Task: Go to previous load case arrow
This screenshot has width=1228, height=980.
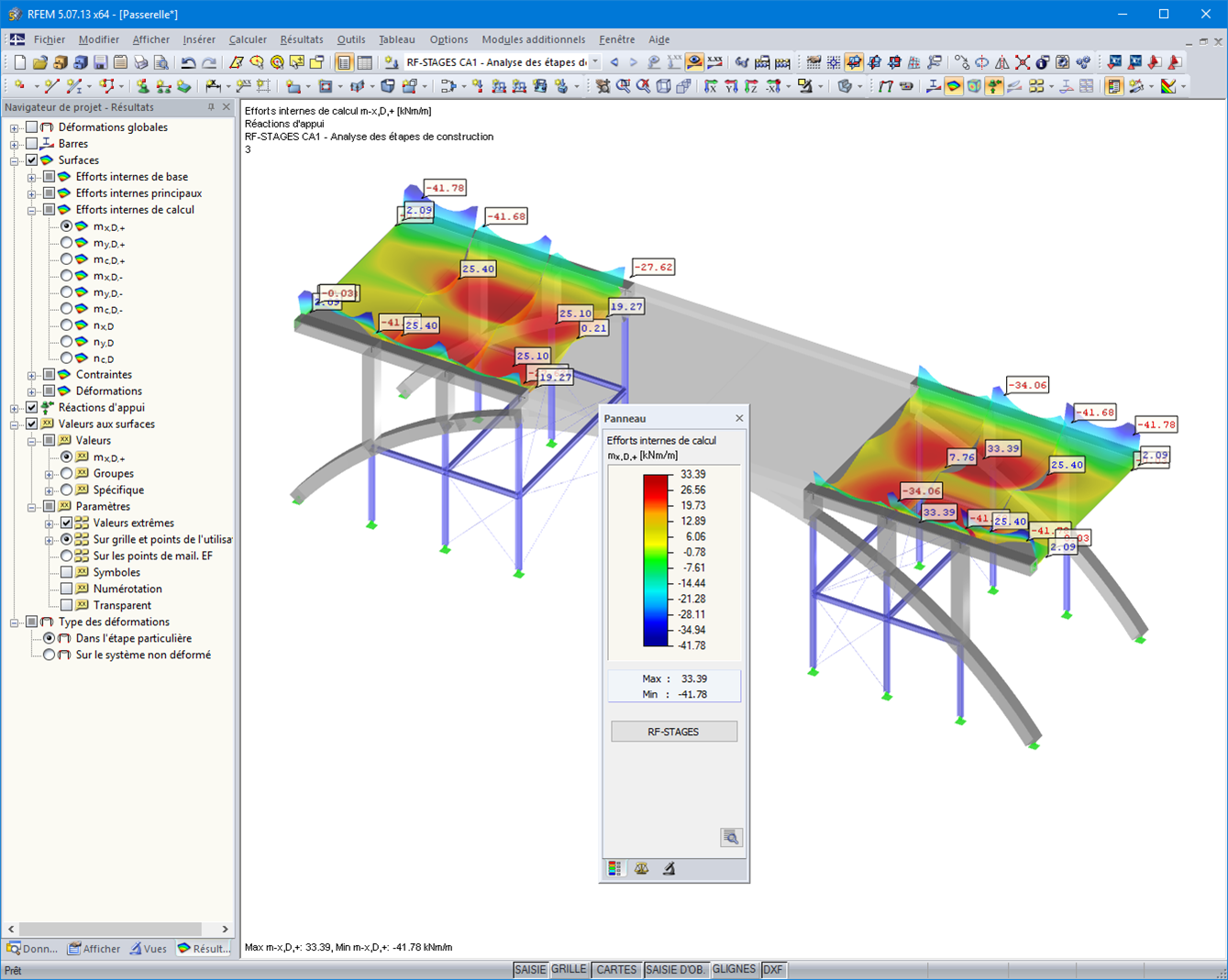Action: point(614,62)
